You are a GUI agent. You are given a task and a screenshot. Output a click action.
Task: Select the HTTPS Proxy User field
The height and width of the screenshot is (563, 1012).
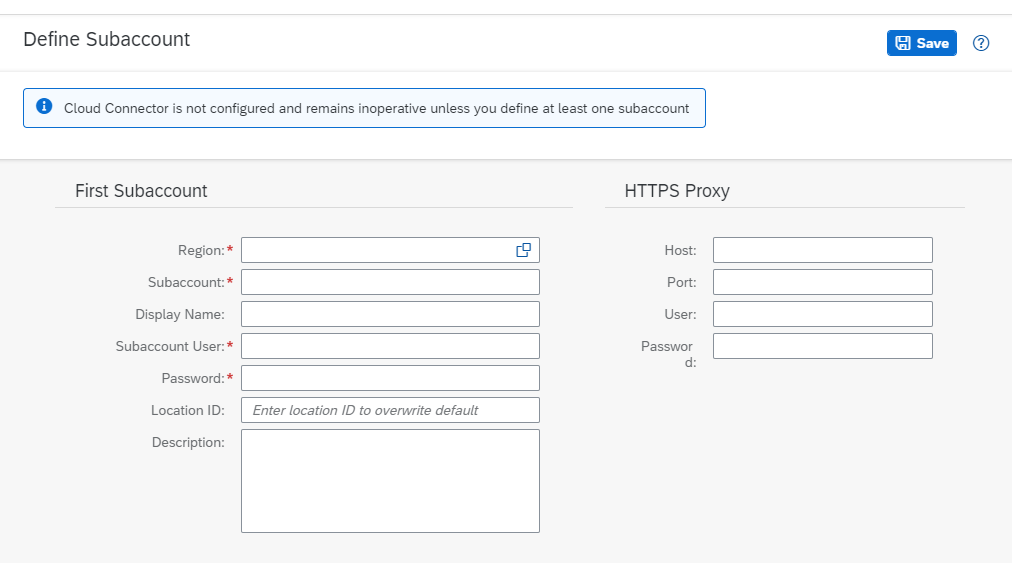click(x=822, y=314)
